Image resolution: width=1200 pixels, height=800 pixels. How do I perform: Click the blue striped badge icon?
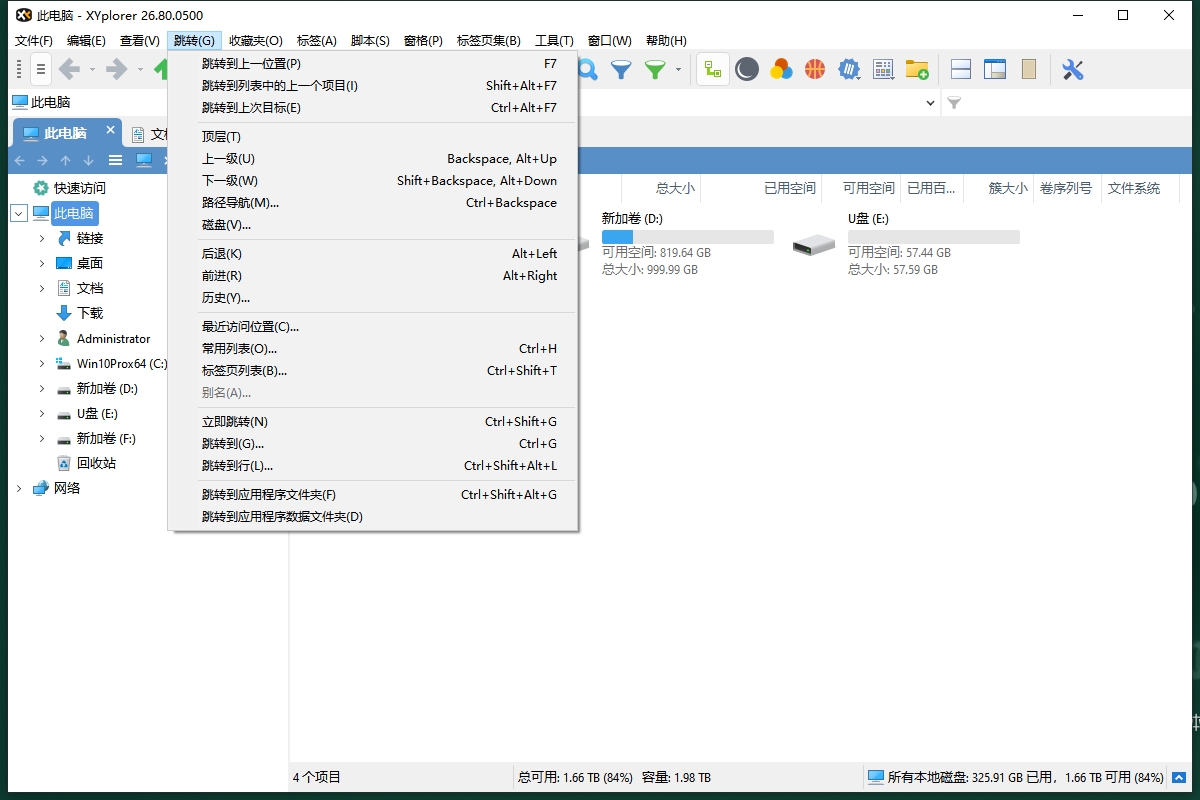coord(849,69)
